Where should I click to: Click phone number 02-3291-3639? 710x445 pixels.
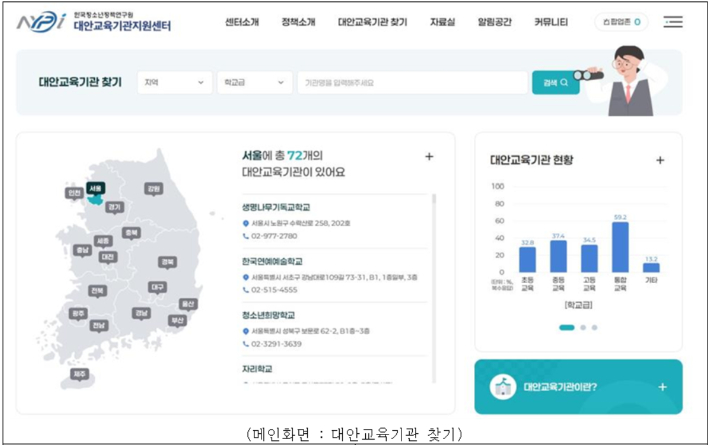pos(276,344)
